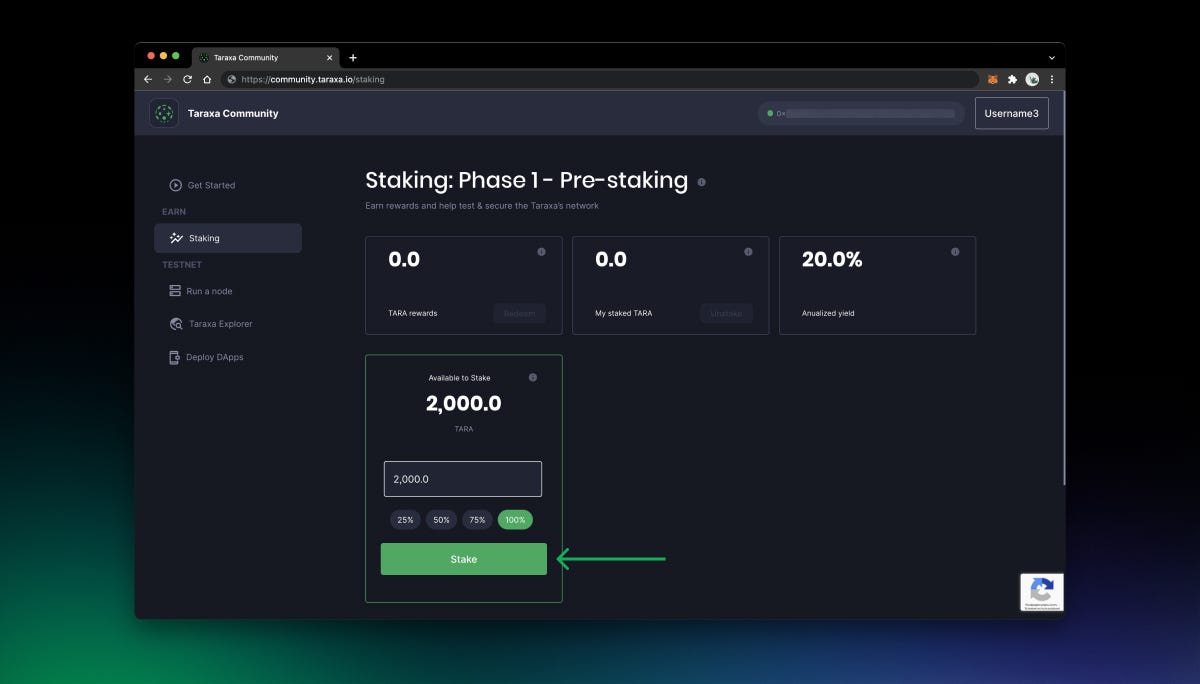Click the browser profile avatar
This screenshot has width=1200, height=684.
(1032, 79)
